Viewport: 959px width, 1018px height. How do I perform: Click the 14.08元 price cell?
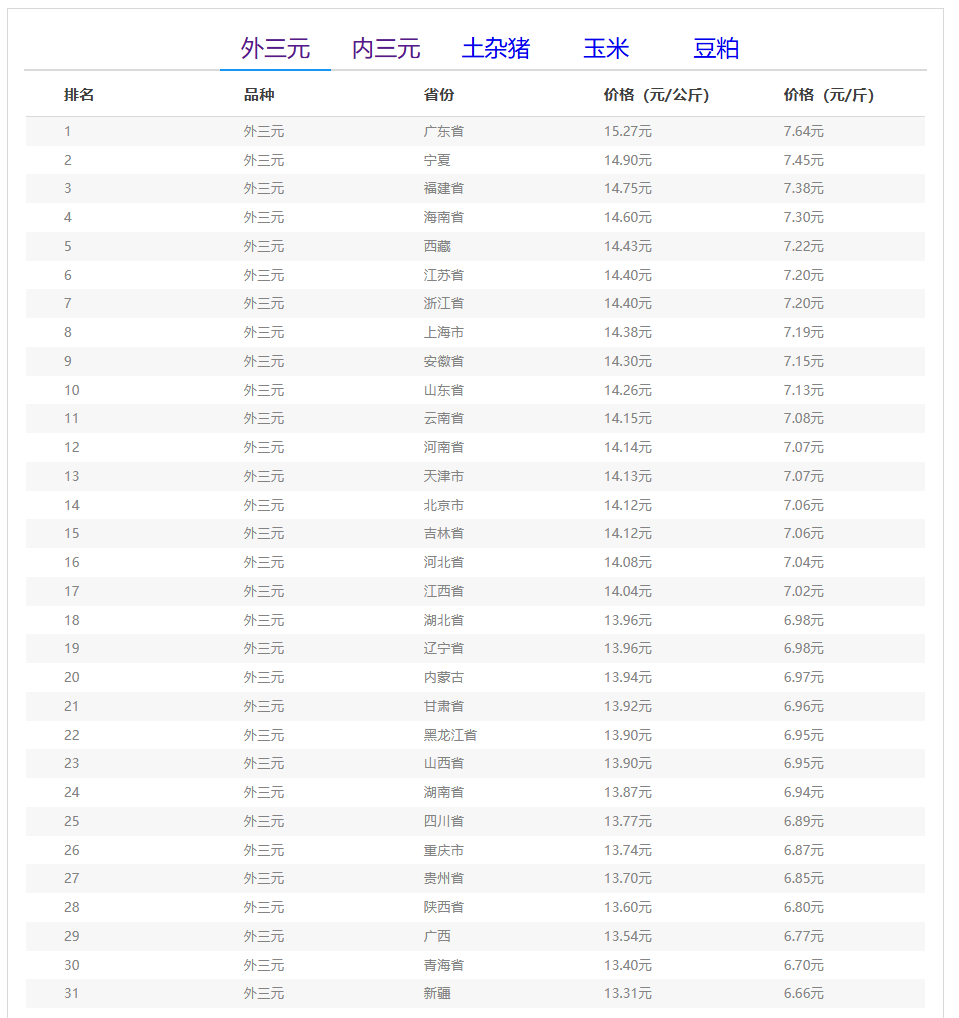point(628,562)
